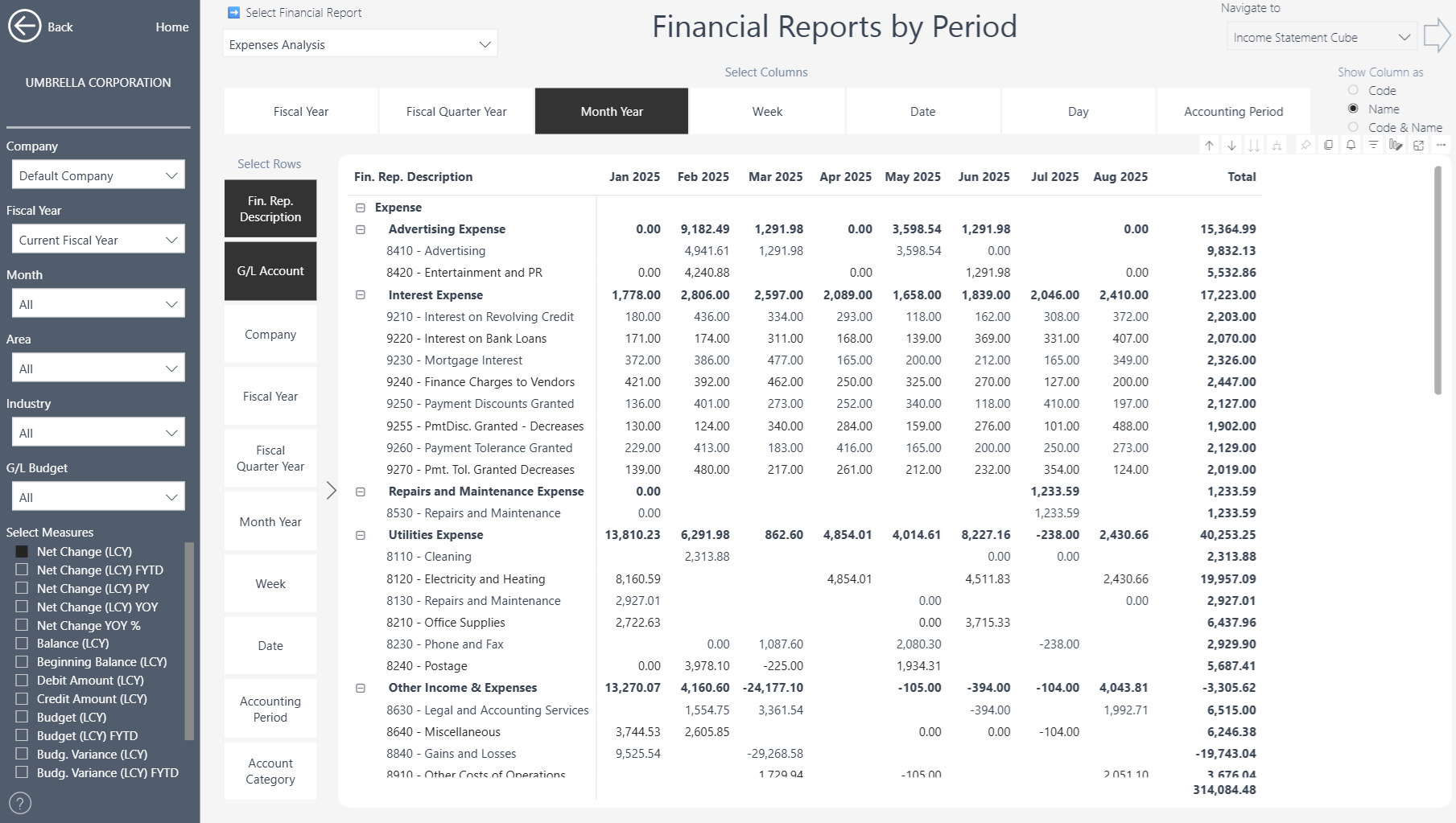Click the Home link
Image resolution: width=1456 pixels, height=823 pixels.
[171, 27]
